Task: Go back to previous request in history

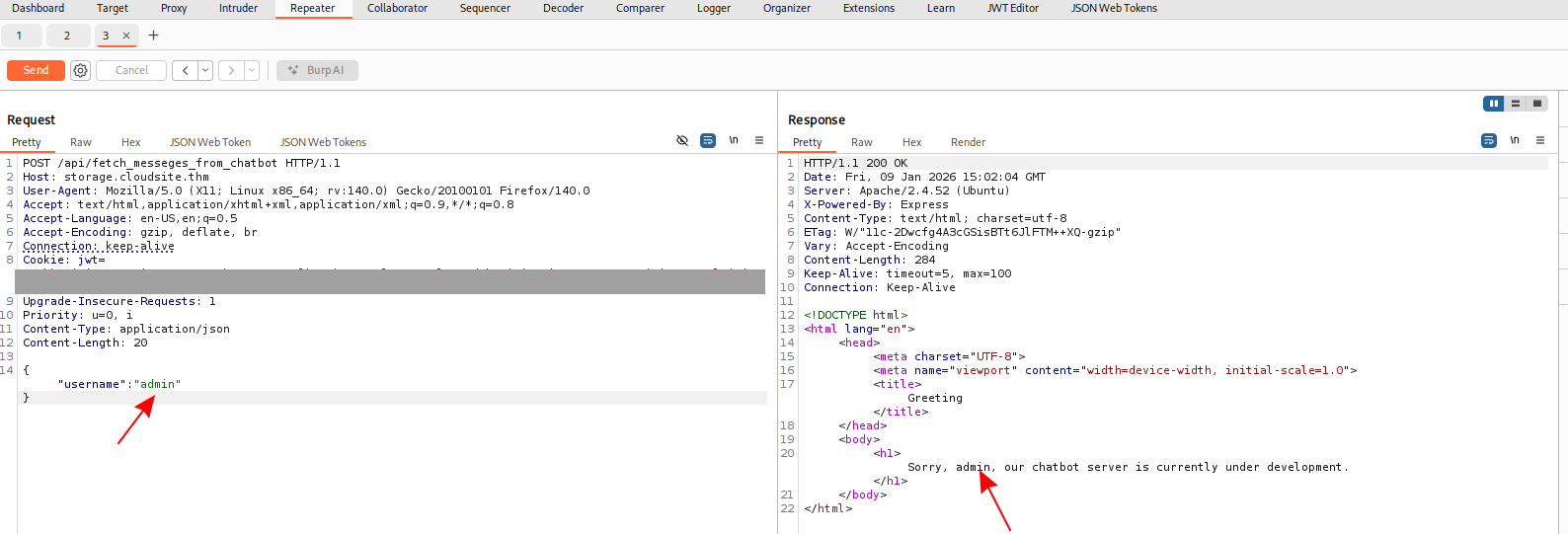Action: pyautogui.click(x=185, y=70)
